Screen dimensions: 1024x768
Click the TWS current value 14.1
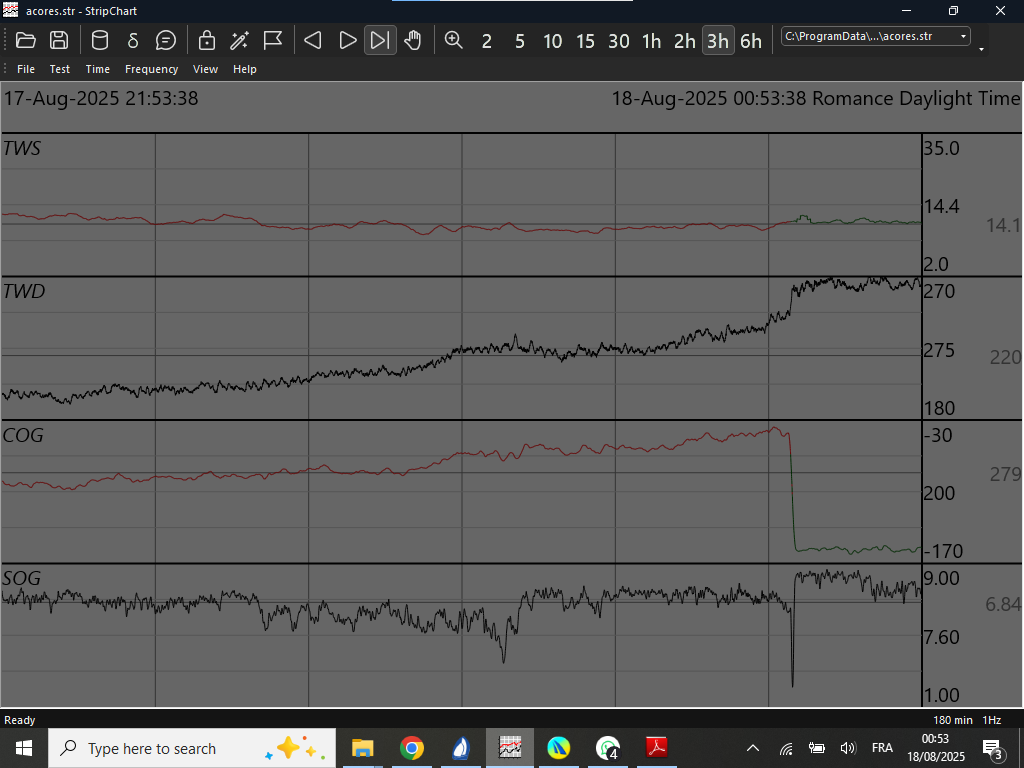tap(1003, 225)
